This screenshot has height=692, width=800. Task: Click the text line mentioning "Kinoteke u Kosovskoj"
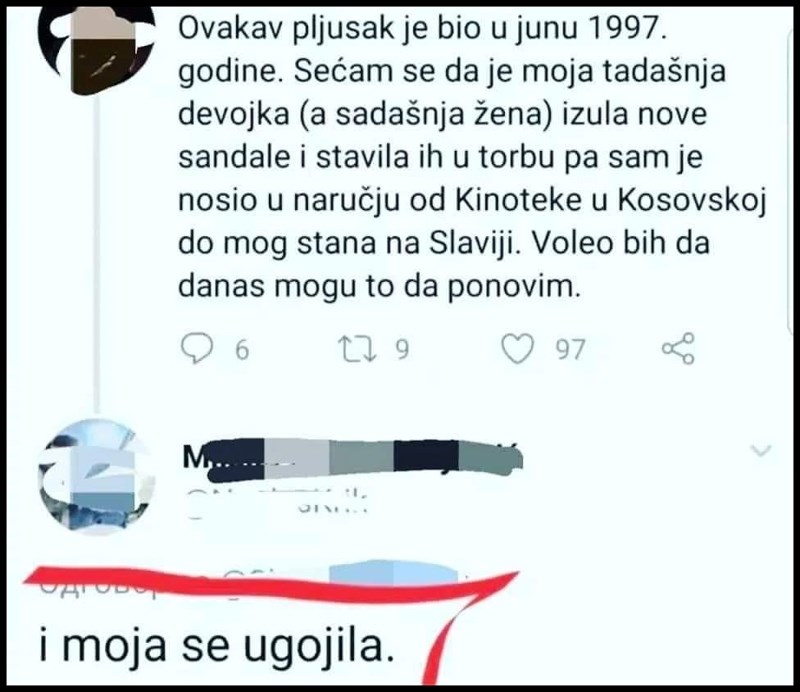click(x=472, y=201)
